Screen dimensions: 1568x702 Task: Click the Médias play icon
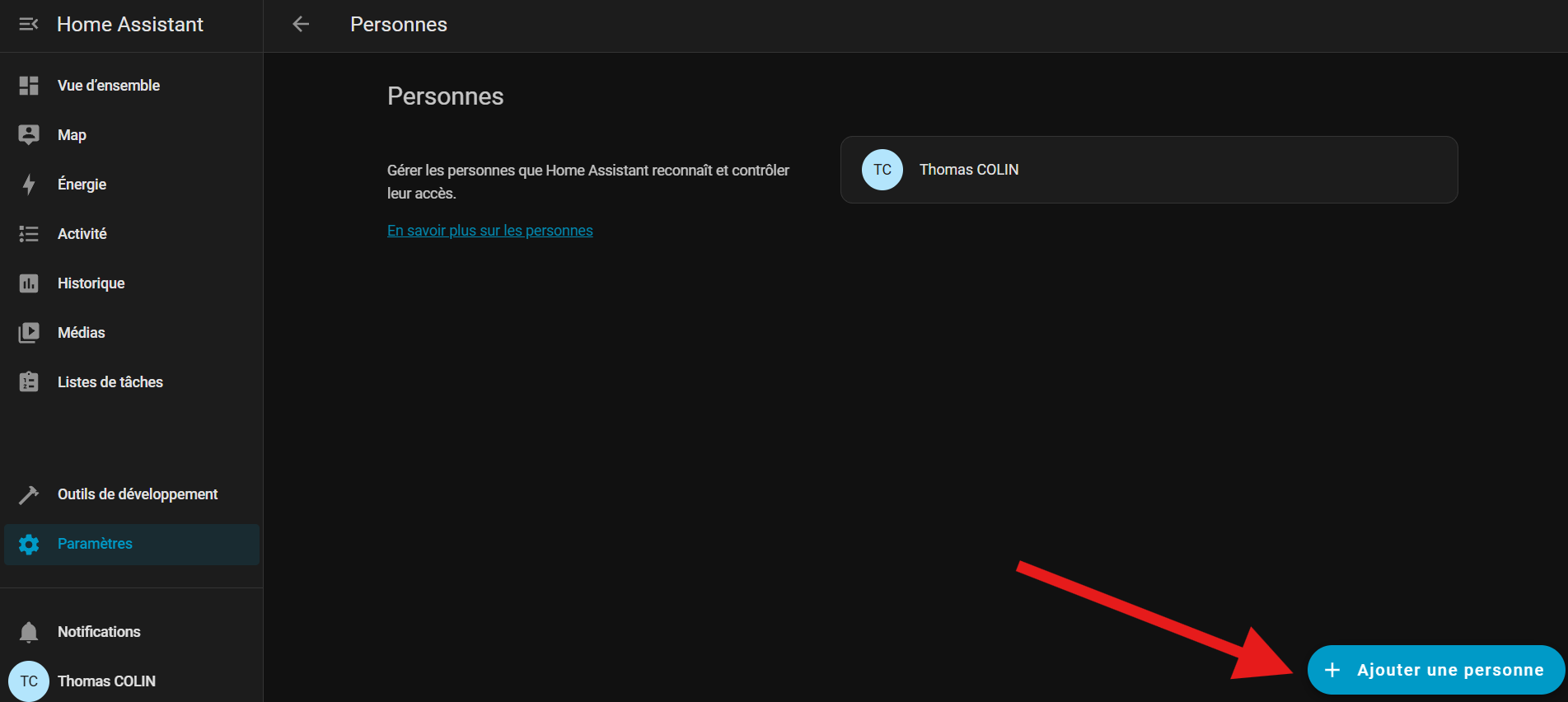[x=29, y=333]
